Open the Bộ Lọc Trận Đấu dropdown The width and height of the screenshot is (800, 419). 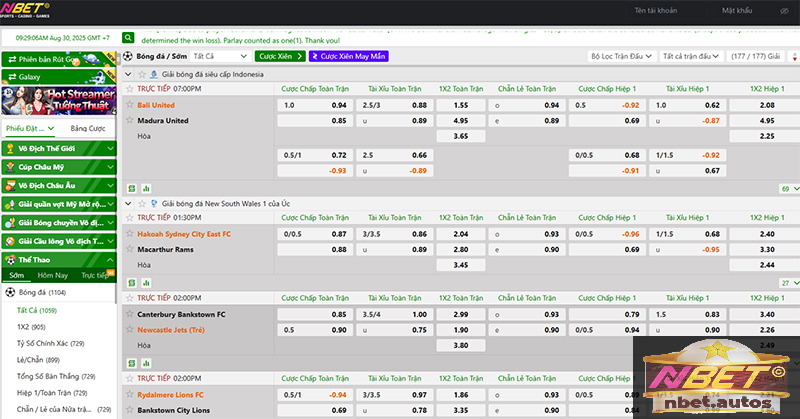(622, 57)
